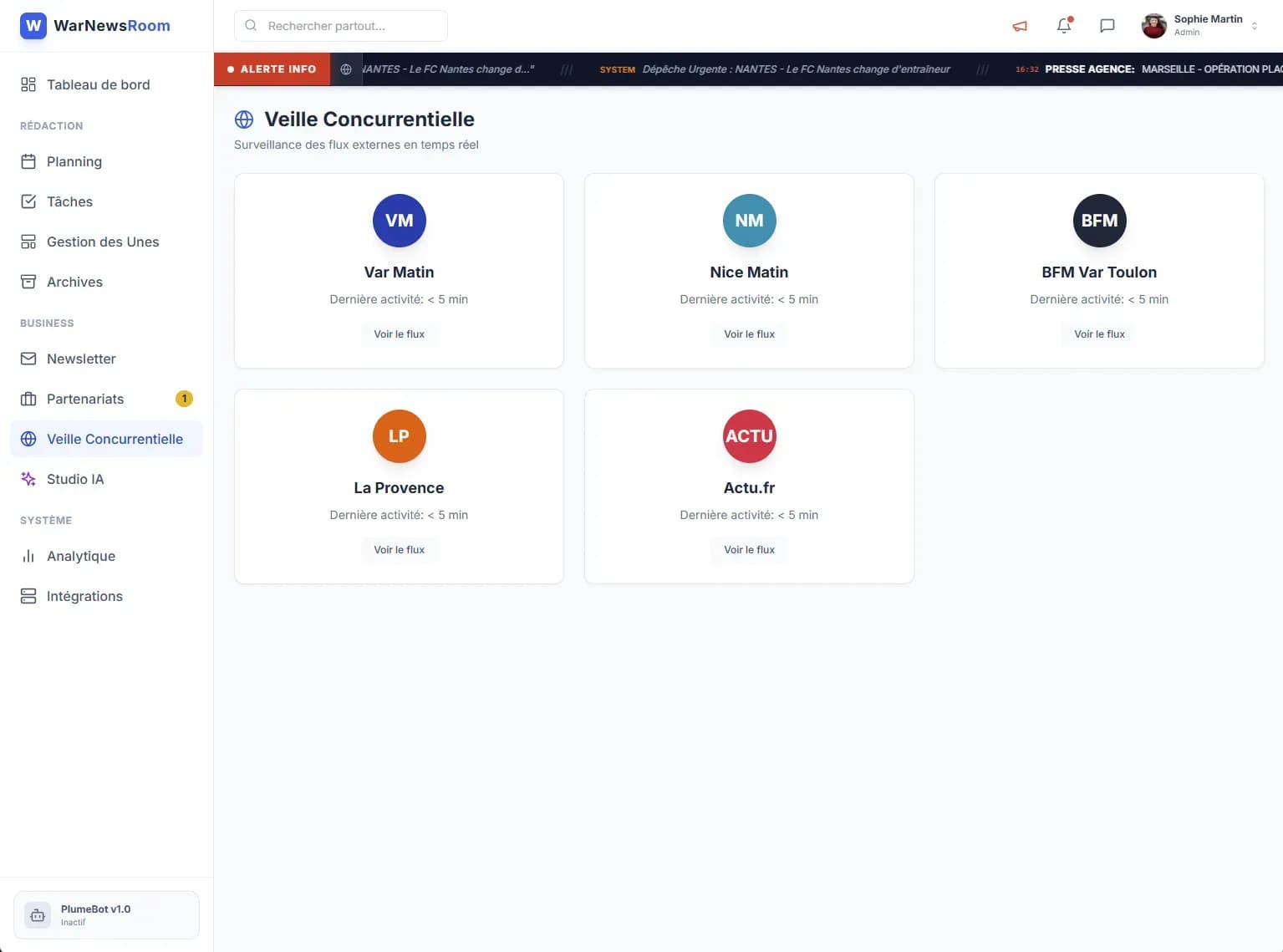Open the megaphone alerts icon

point(1020,26)
